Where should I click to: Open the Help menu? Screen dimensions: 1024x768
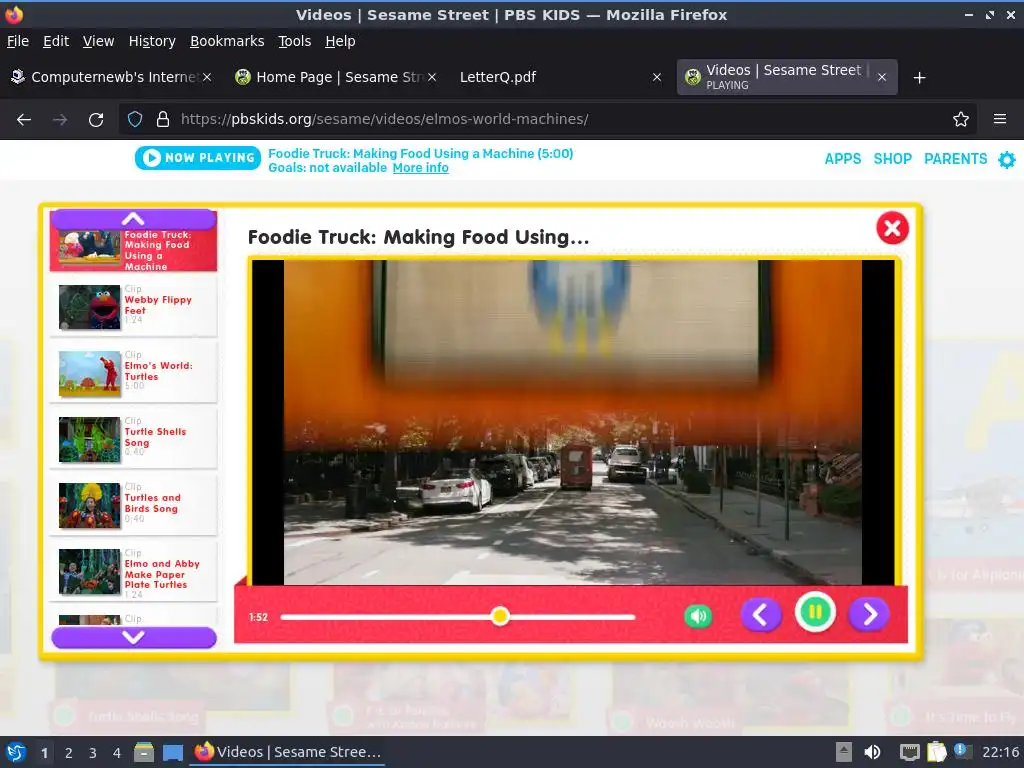click(x=340, y=41)
